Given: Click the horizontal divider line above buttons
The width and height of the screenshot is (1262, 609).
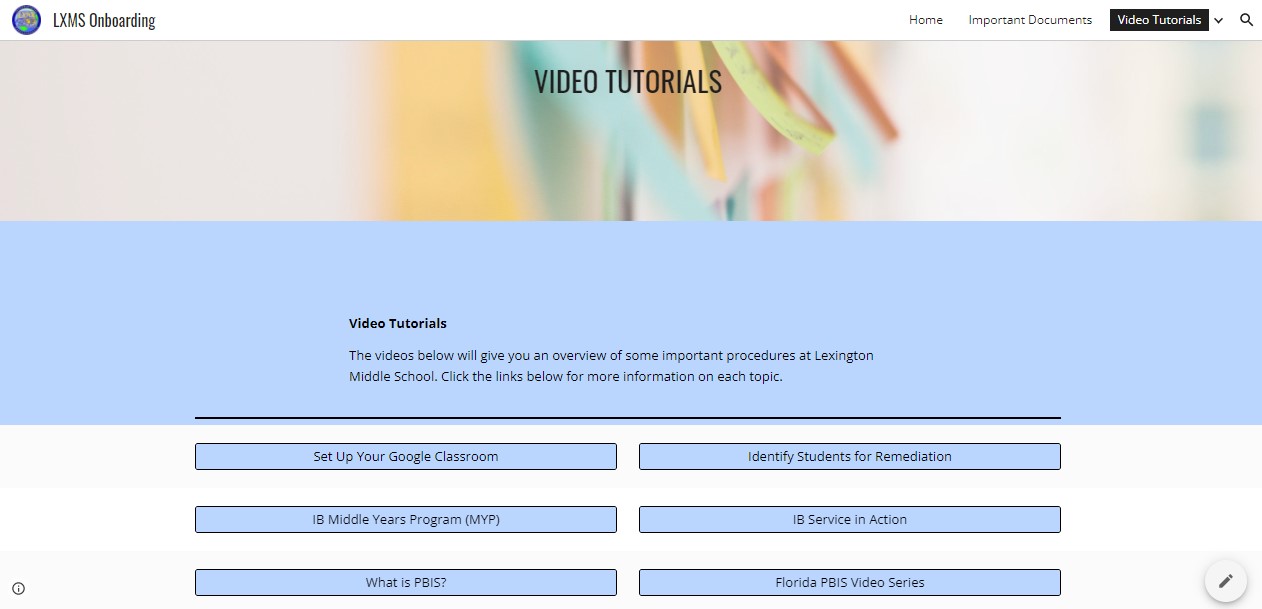Looking at the screenshot, I should click(627, 418).
